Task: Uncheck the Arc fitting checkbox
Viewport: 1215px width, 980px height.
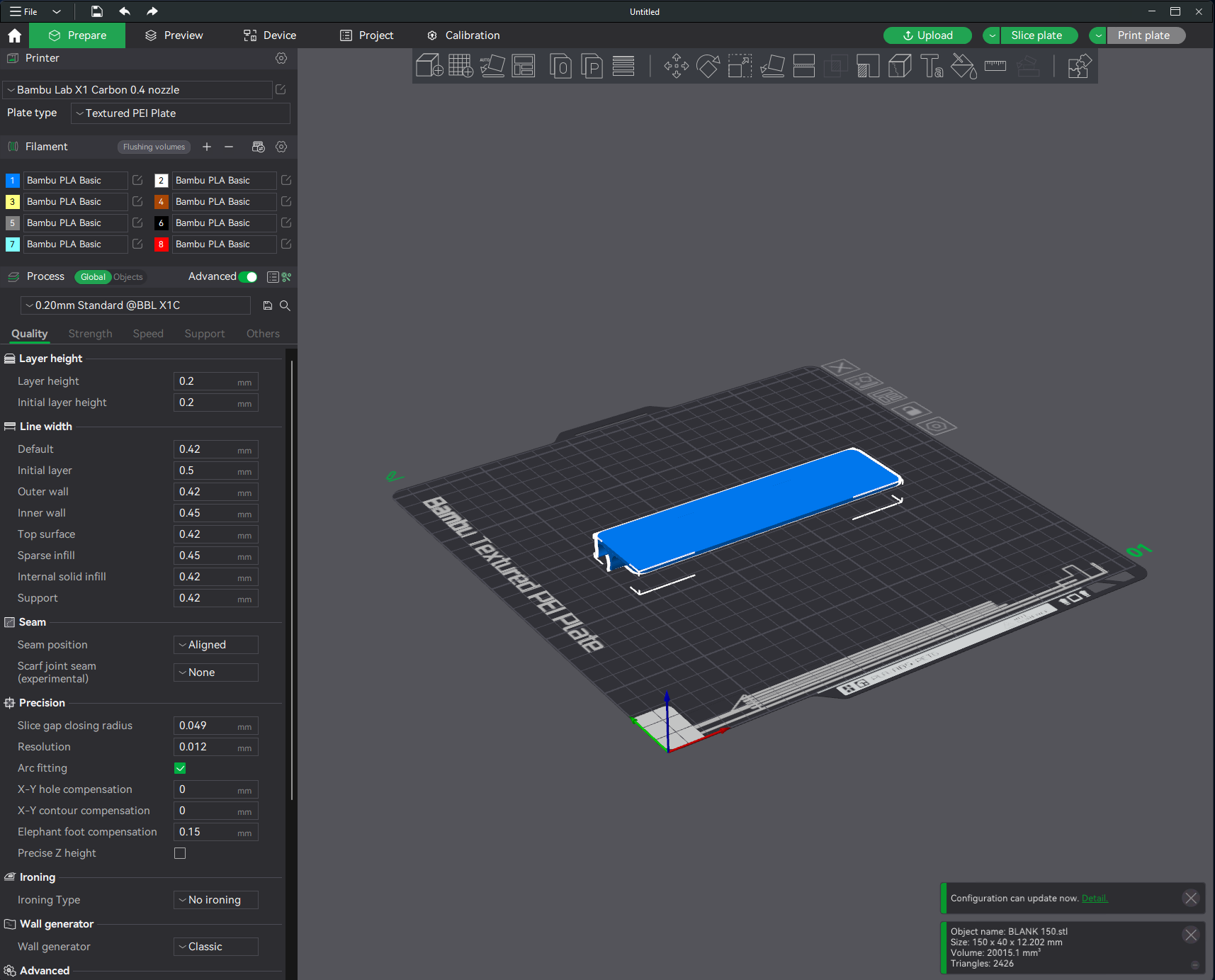Action: pyautogui.click(x=180, y=768)
